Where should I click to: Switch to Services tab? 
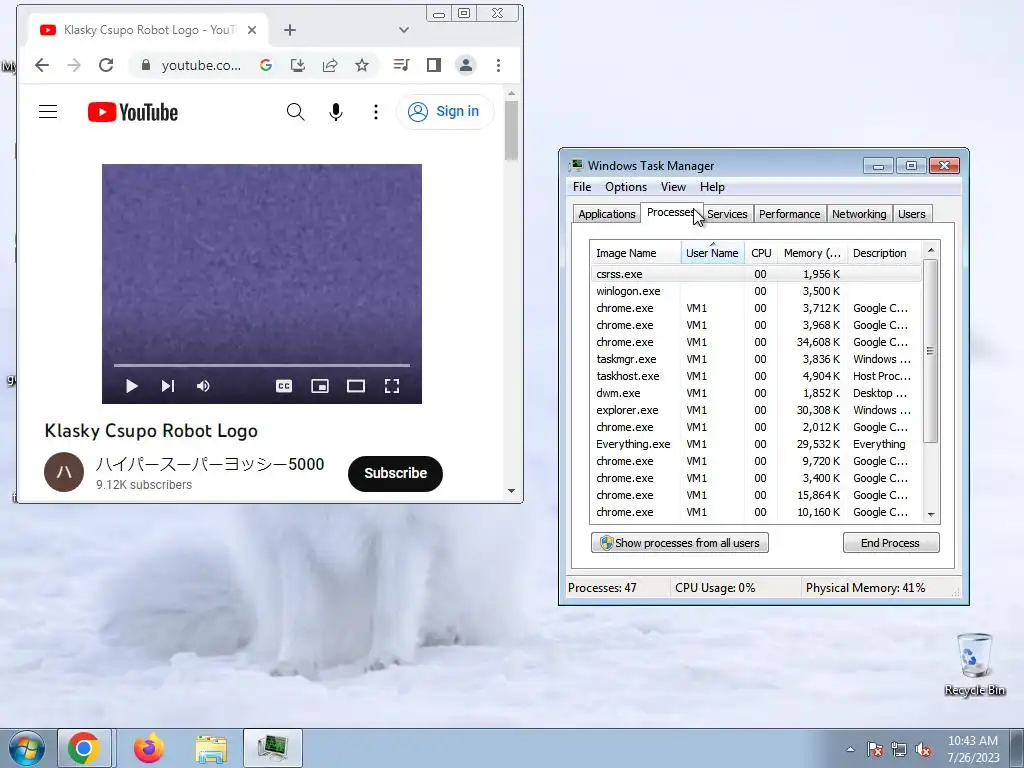[x=727, y=214]
